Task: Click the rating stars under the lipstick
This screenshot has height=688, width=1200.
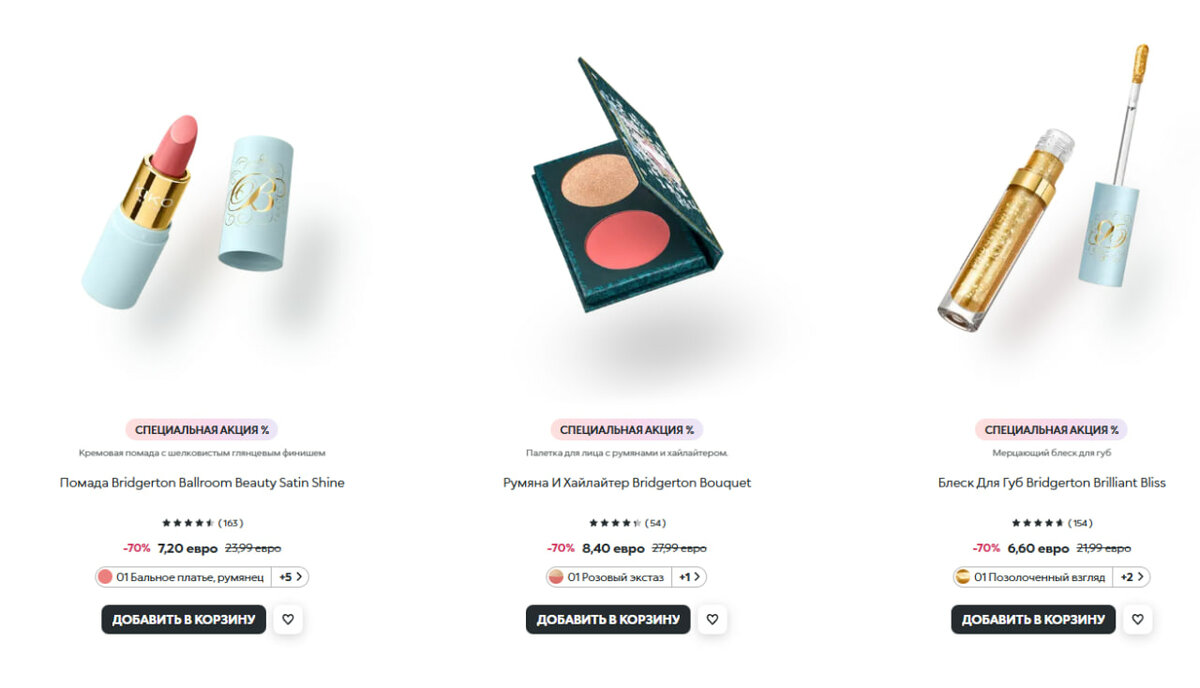Action: 188,523
